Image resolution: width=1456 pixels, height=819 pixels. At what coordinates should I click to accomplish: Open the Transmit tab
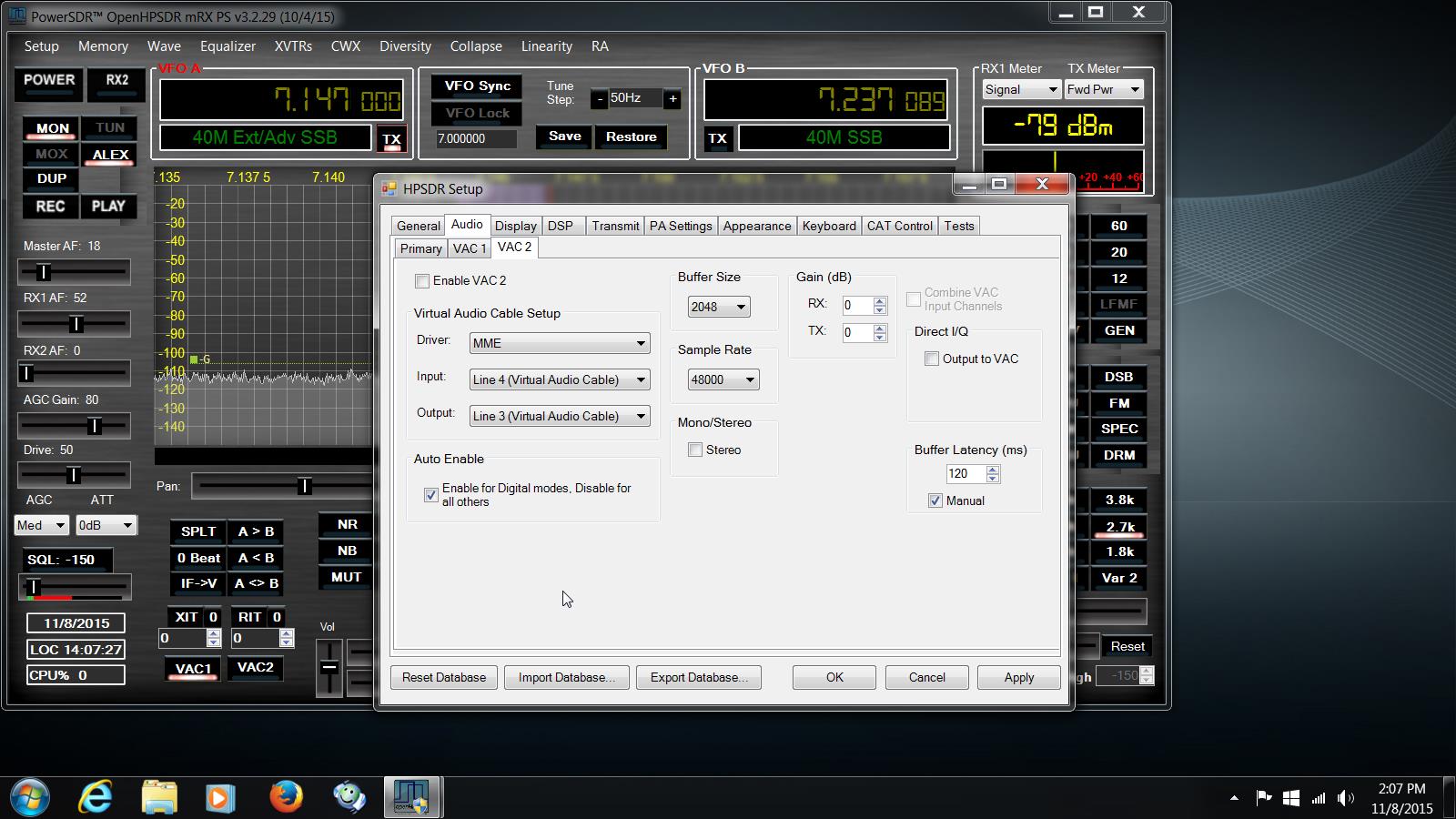pos(615,226)
